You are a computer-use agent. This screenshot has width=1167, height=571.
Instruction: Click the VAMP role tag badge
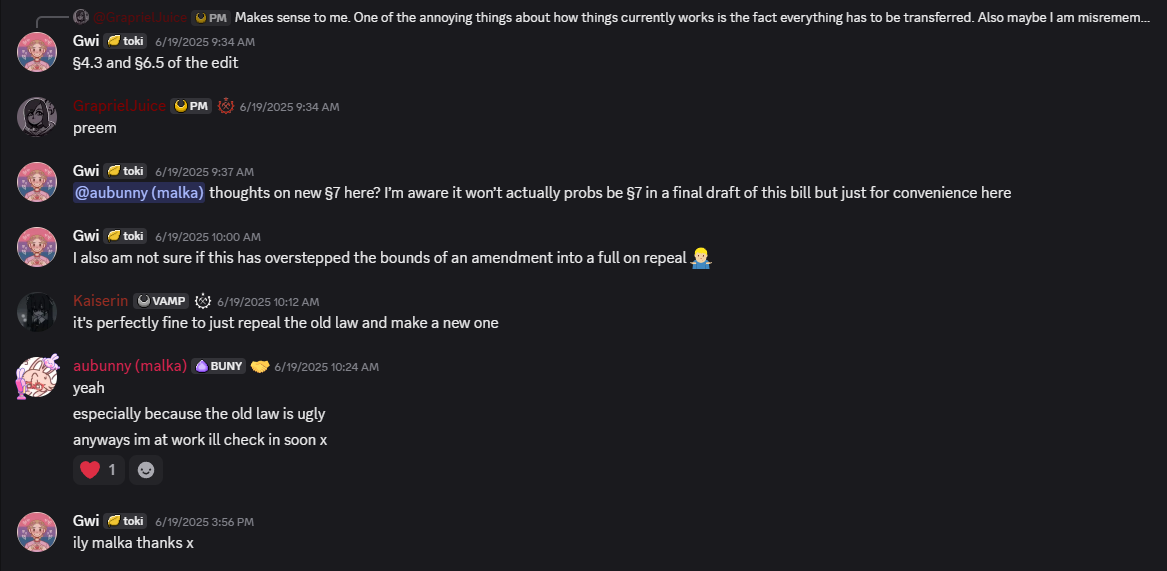coord(161,302)
